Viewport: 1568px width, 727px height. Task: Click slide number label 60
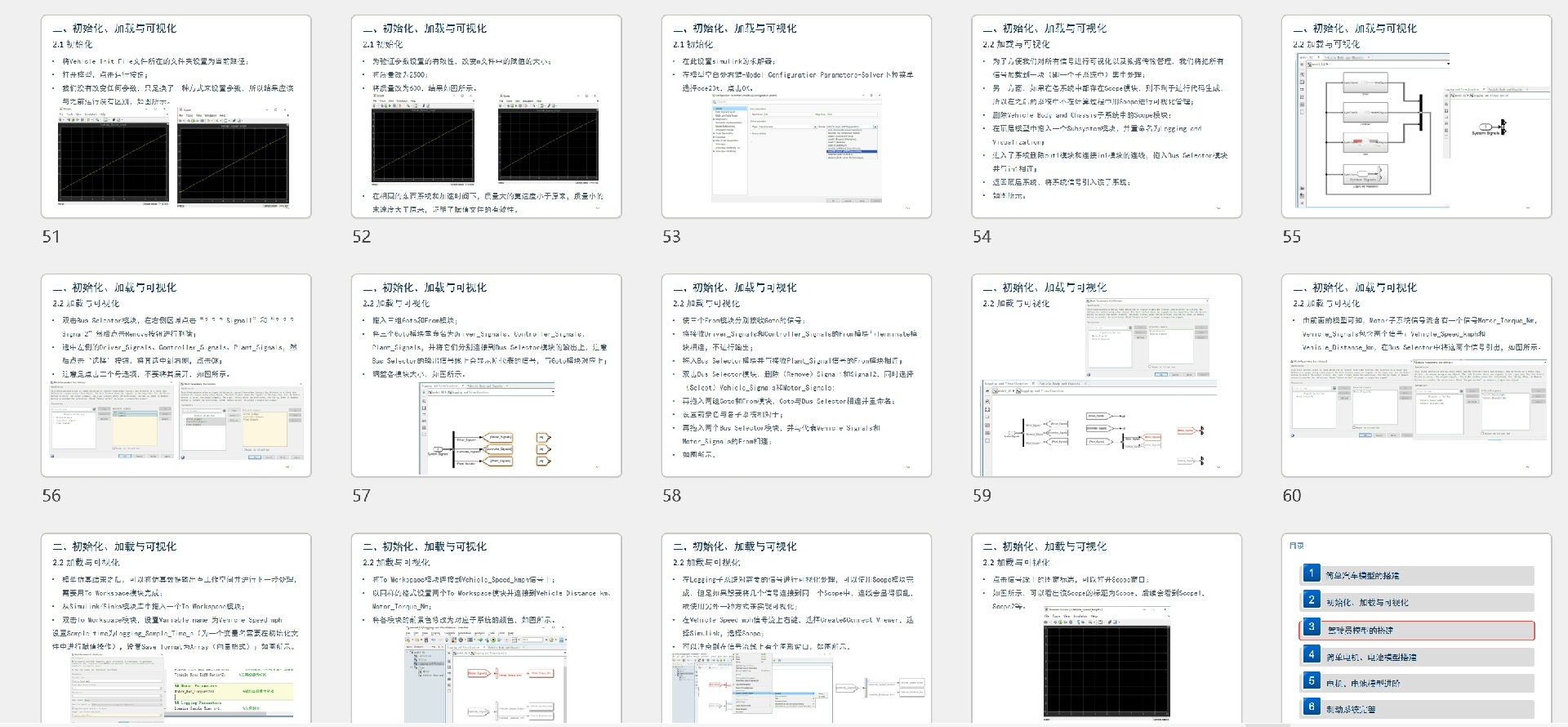click(x=1292, y=496)
